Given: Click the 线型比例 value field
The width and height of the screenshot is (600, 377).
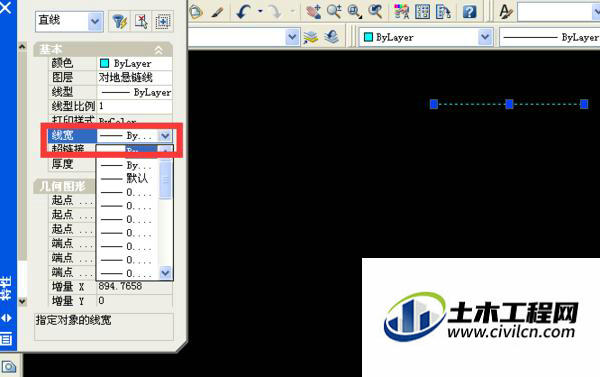Looking at the screenshot, I should tap(134, 106).
